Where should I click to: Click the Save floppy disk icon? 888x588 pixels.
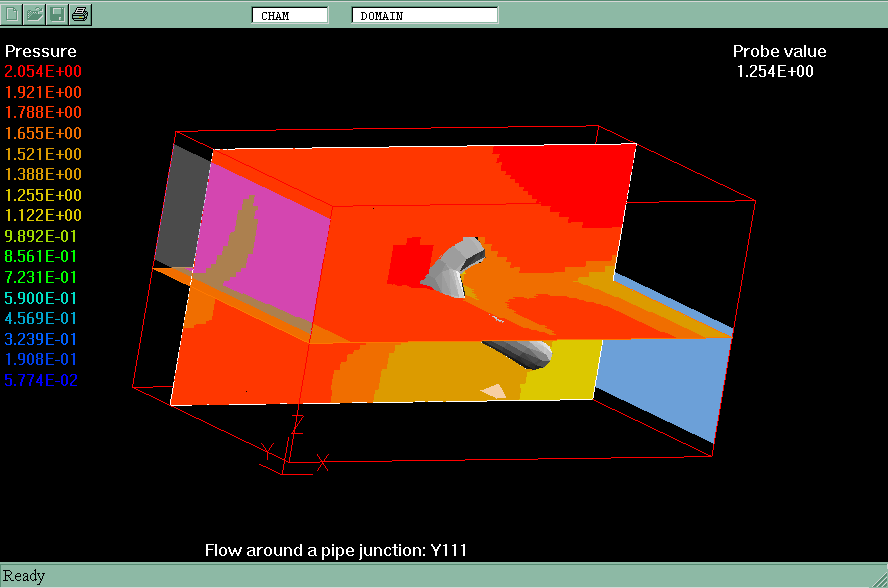[57, 14]
